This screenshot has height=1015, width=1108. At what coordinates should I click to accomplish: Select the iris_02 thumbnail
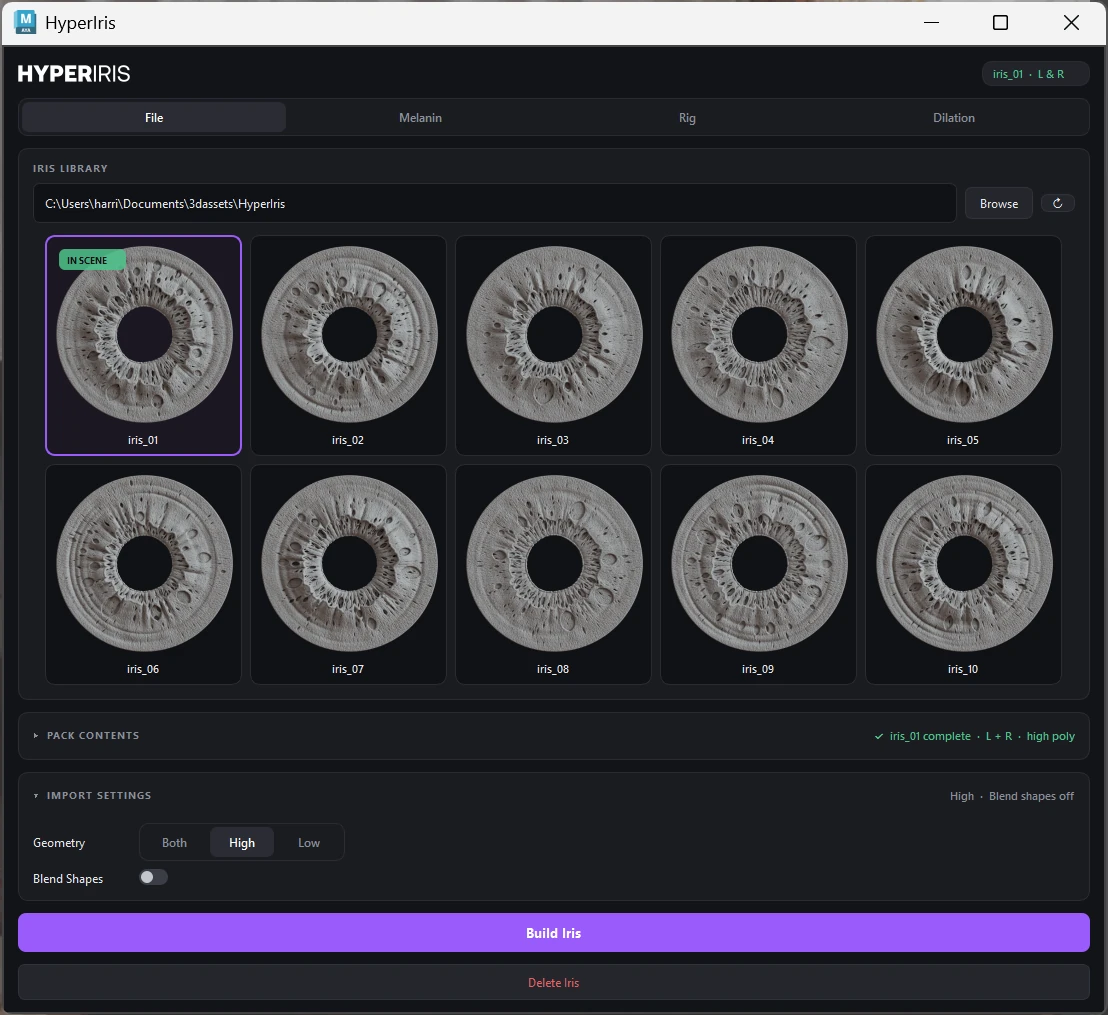tap(348, 345)
